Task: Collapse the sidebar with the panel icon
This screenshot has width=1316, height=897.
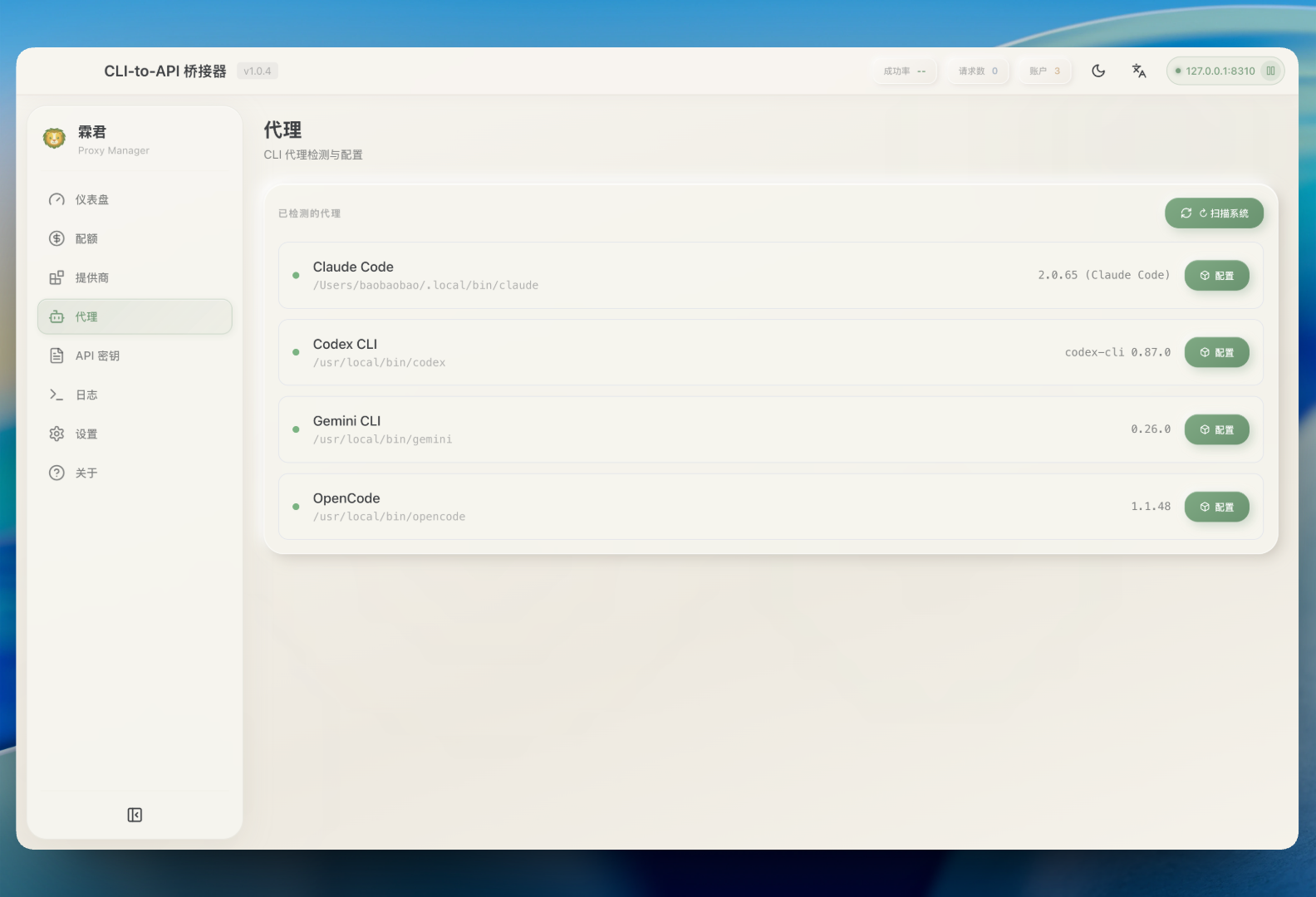Action: pyautogui.click(x=135, y=815)
